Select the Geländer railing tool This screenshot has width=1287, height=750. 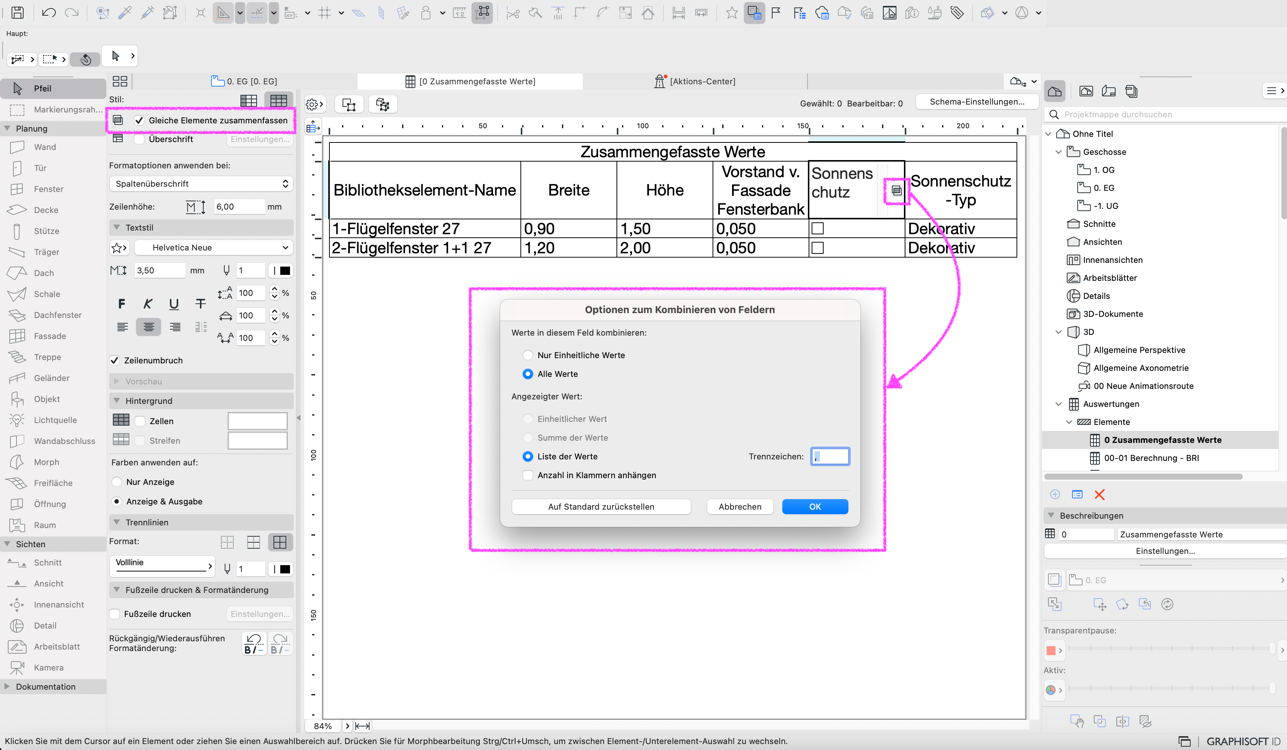[x=52, y=378]
